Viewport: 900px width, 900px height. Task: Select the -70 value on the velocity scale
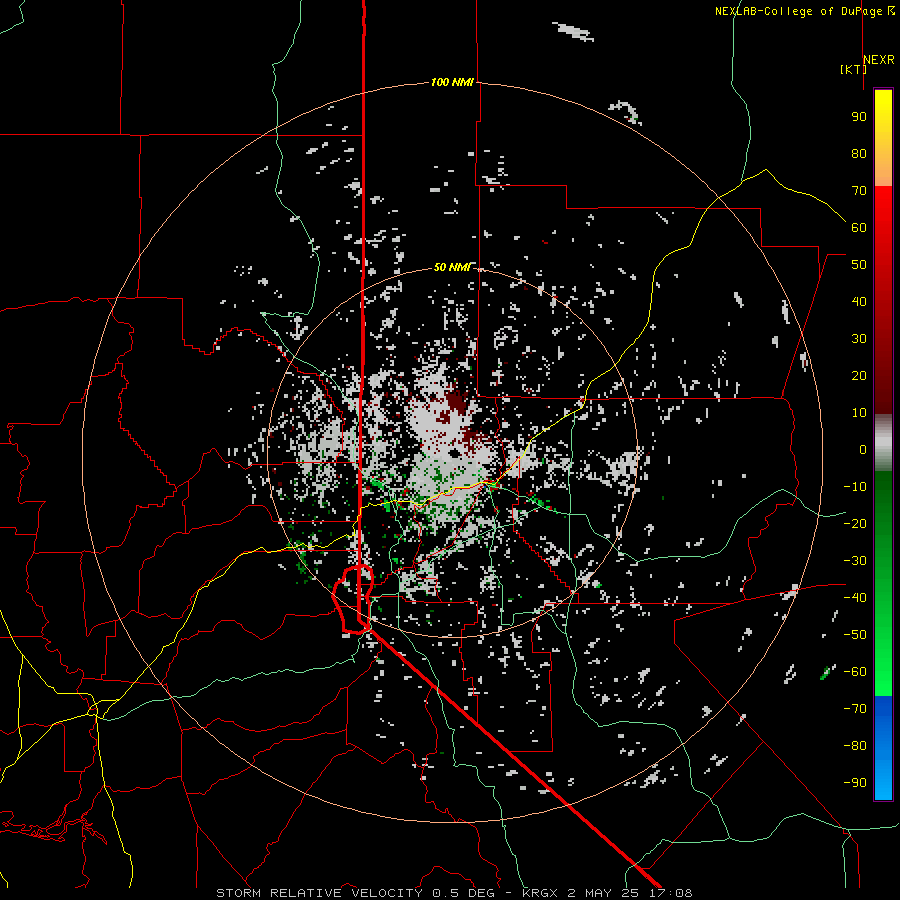tap(855, 709)
